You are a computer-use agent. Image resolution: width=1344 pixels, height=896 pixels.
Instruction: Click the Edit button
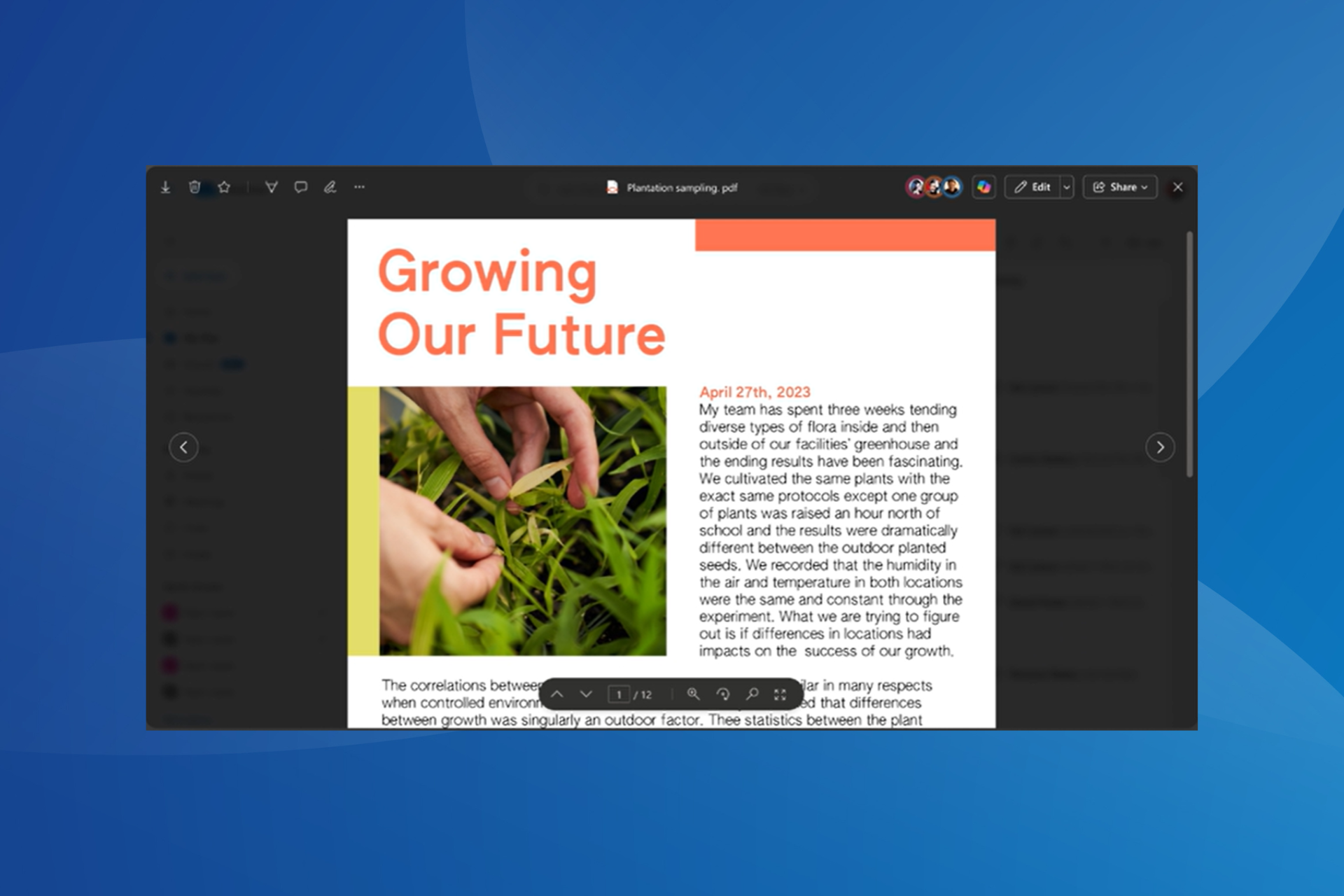click(x=1032, y=187)
